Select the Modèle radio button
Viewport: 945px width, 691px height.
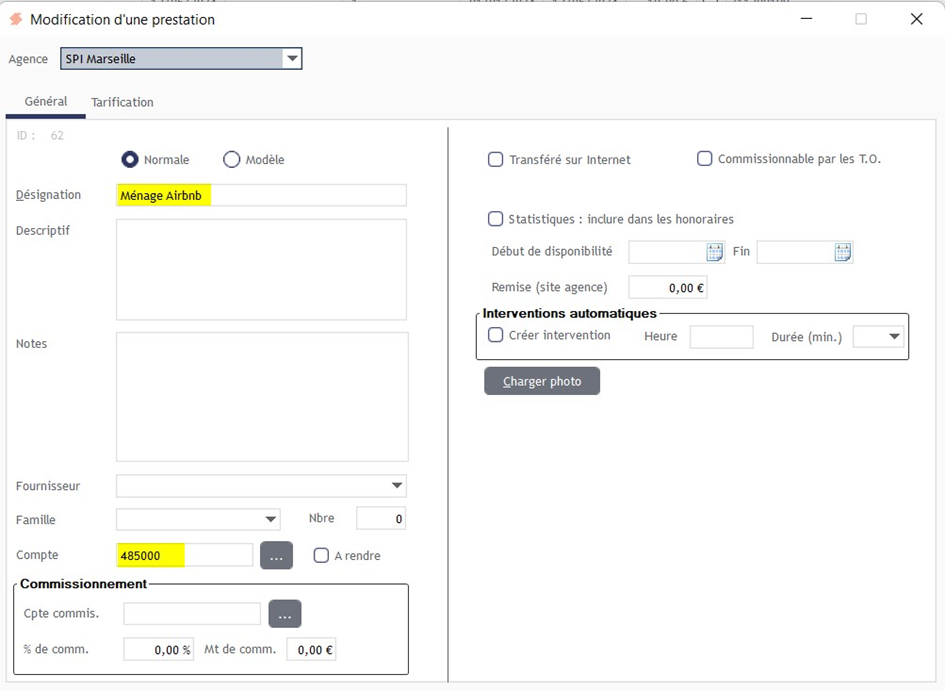point(231,160)
